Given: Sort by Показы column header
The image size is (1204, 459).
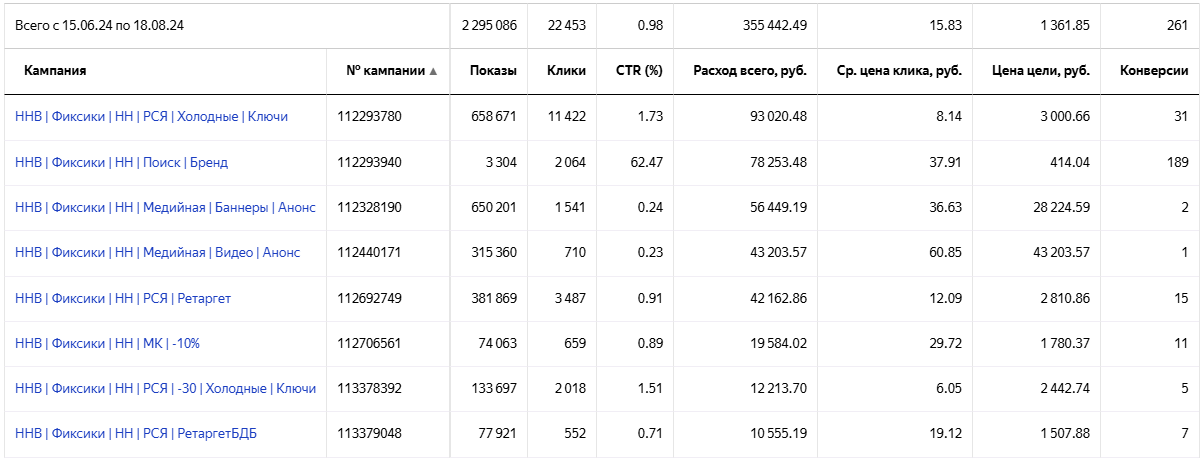Looking at the screenshot, I should [494, 72].
